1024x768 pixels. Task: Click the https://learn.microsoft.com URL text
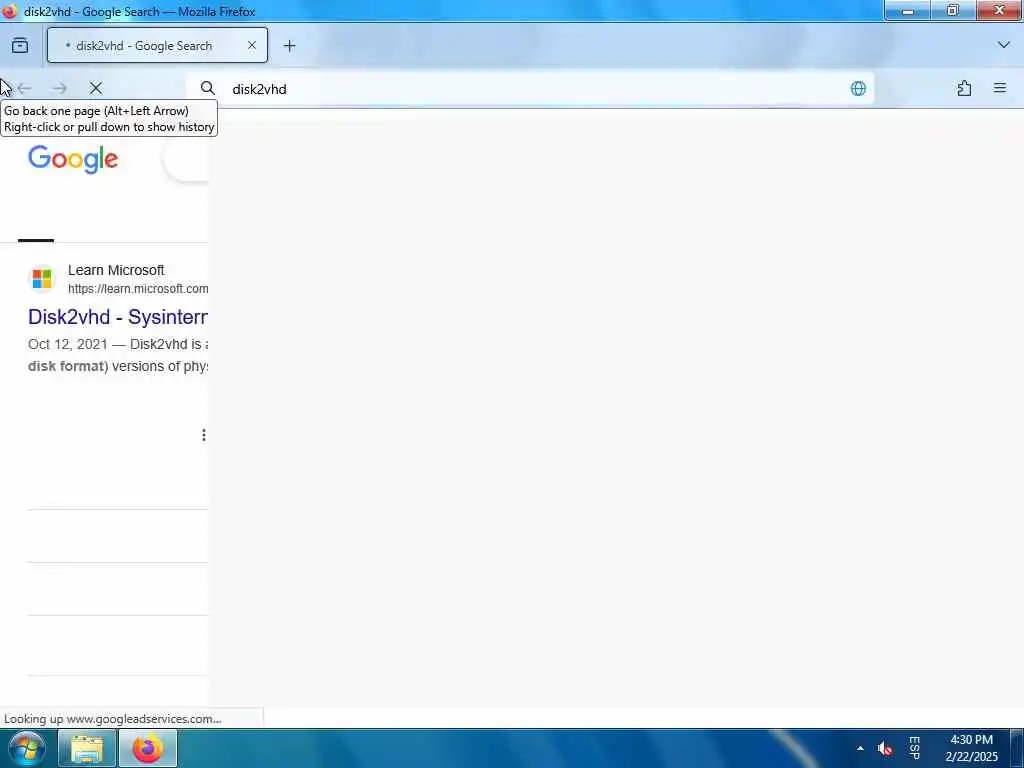tap(138, 289)
